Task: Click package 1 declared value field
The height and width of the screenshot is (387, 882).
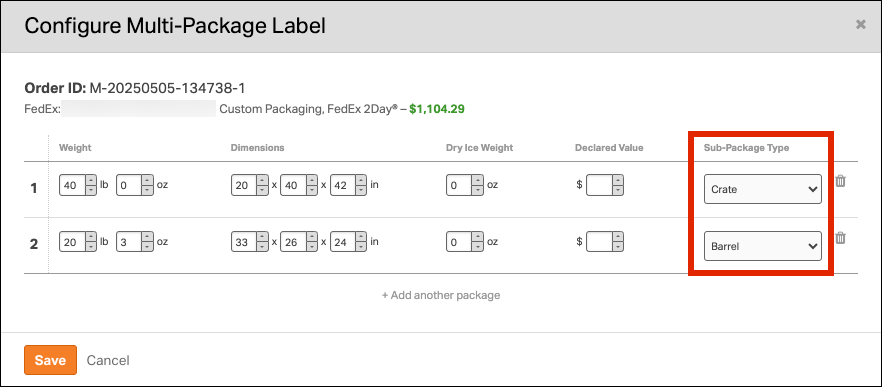Action: pyautogui.click(x=599, y=185)
